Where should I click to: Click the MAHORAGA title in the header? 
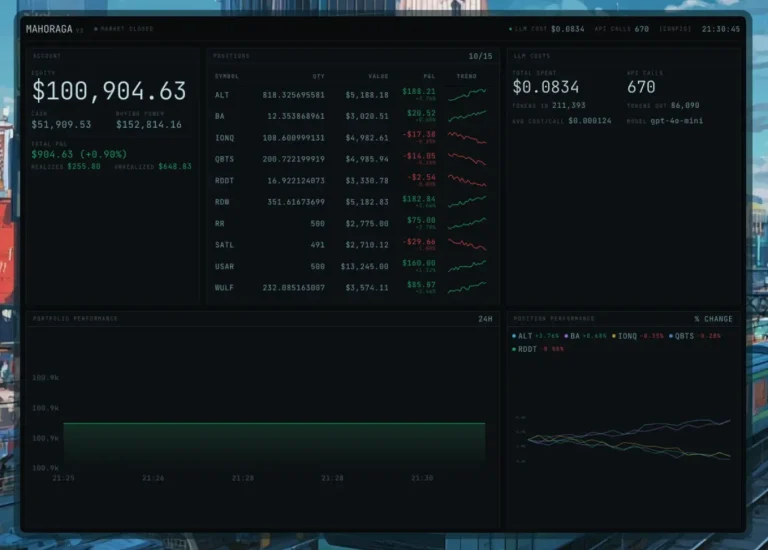point(50,29)
